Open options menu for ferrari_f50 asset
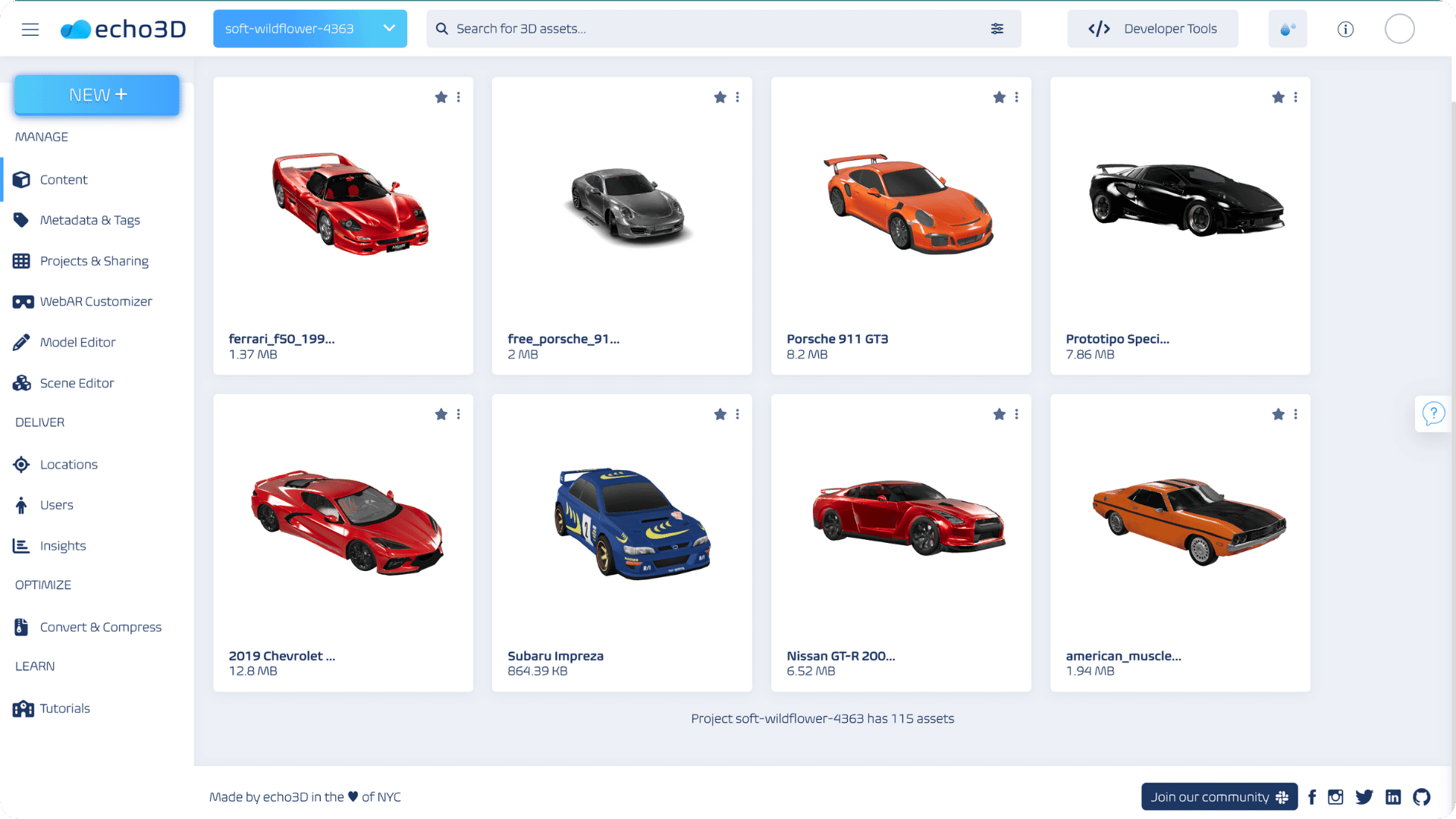The width and height of the screenshot is (1456, 819). (x=458, y=97)
